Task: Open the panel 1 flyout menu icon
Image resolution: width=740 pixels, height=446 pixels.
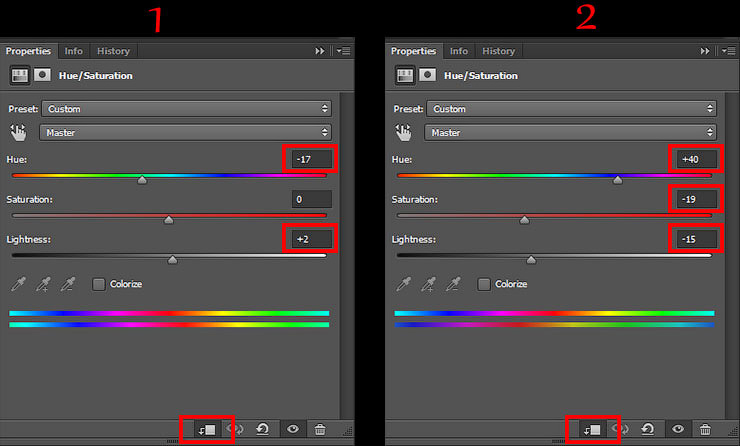Action: pyautogui.click(x=344, y=51)
